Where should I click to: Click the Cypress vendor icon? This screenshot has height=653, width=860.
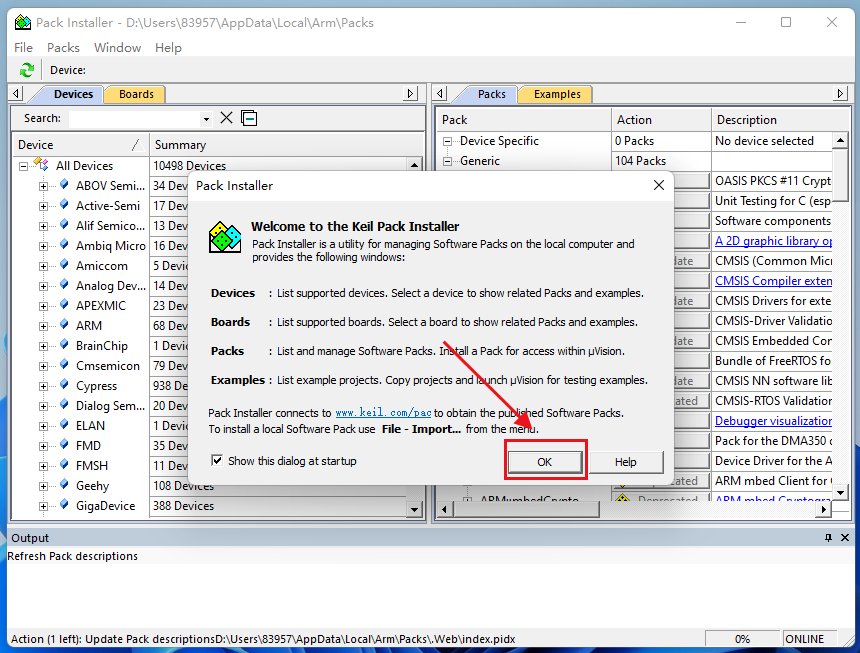coord(64,385)
